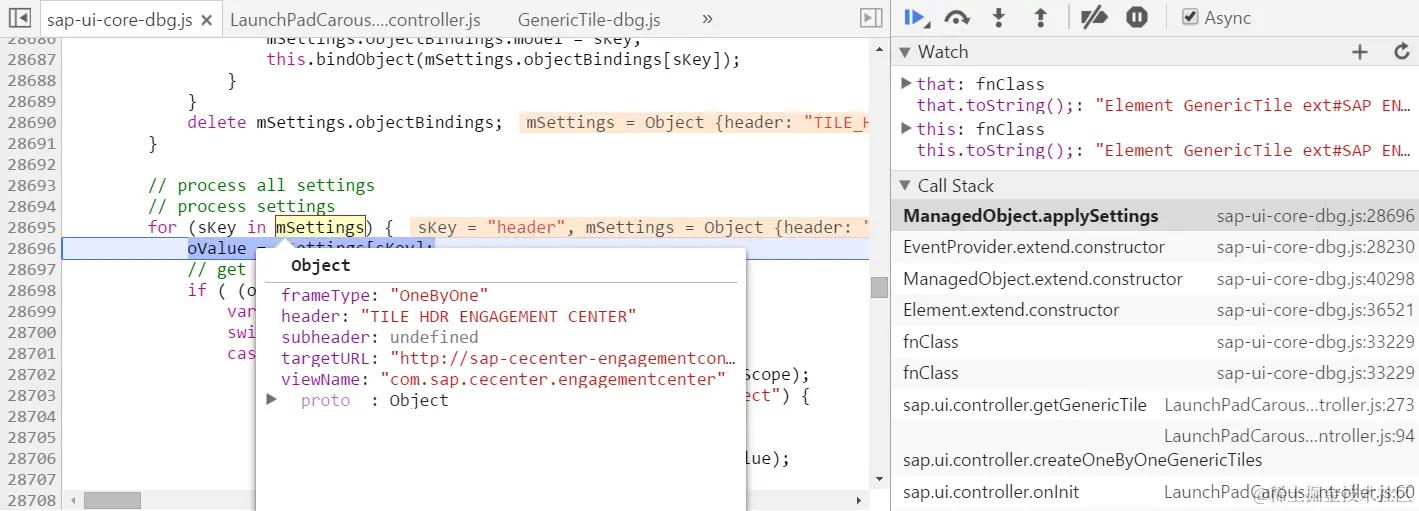Open LaunchPadCarous...ntroller.js:94 source link
This screenshot has width=1419, height=511.
tap(1289, 436)
